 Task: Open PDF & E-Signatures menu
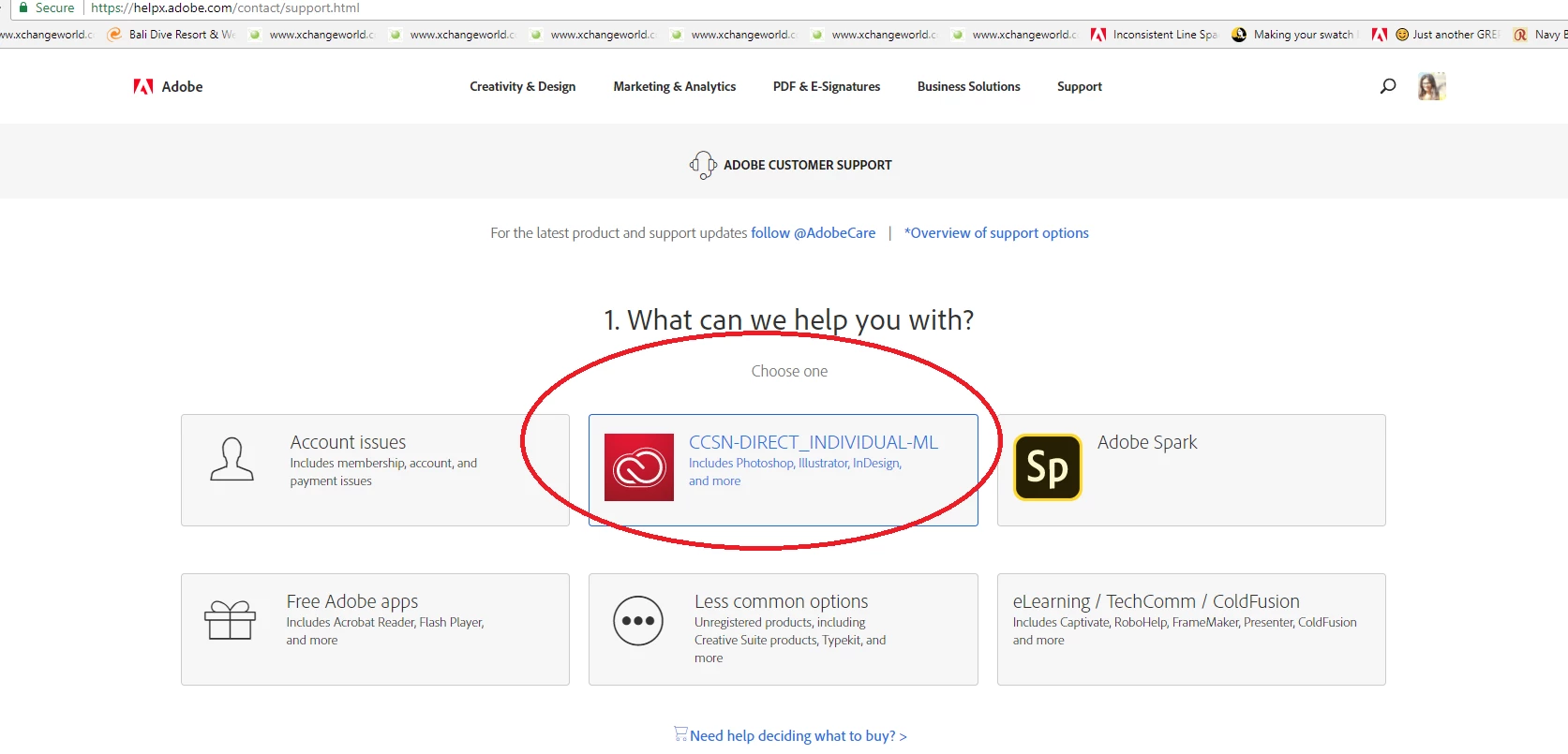coord(827,86)
